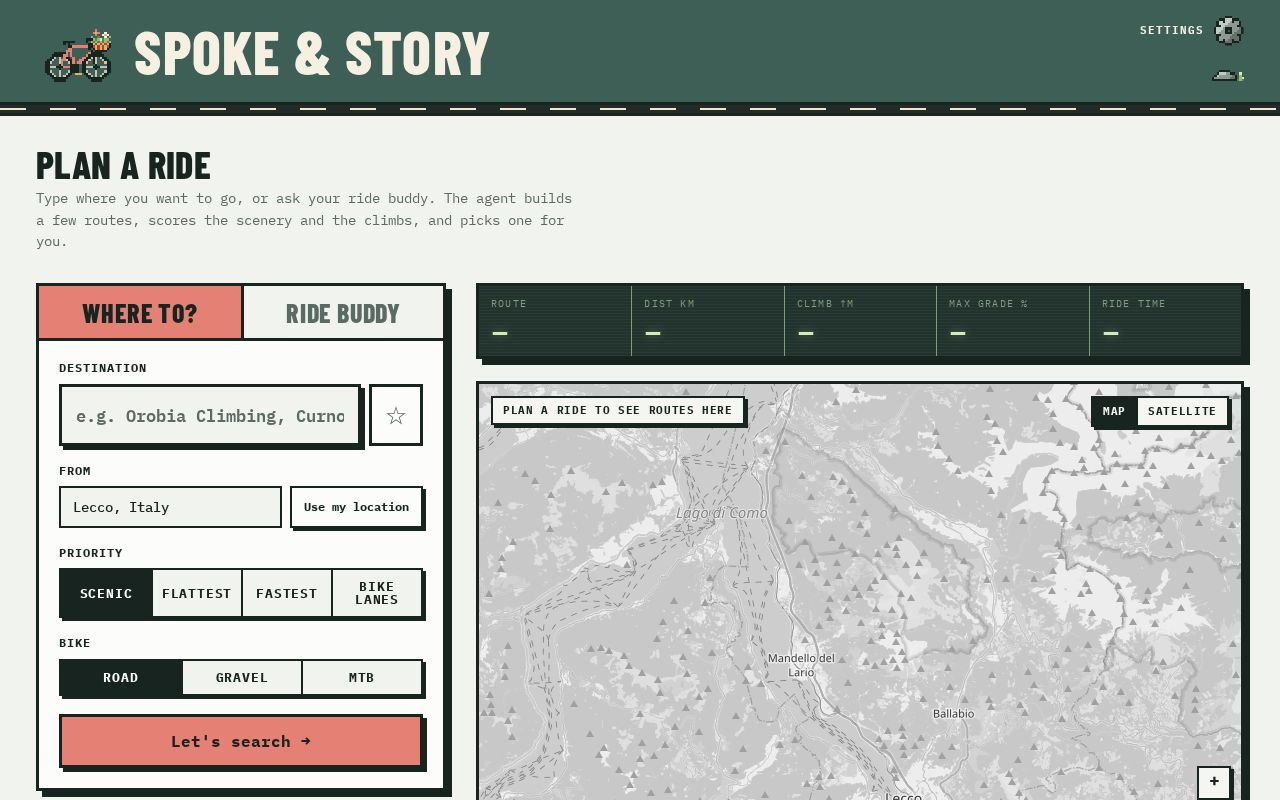Click the Ballabio label on the map
This screenshot has width=1280, height=800.
tap(953, 714)
